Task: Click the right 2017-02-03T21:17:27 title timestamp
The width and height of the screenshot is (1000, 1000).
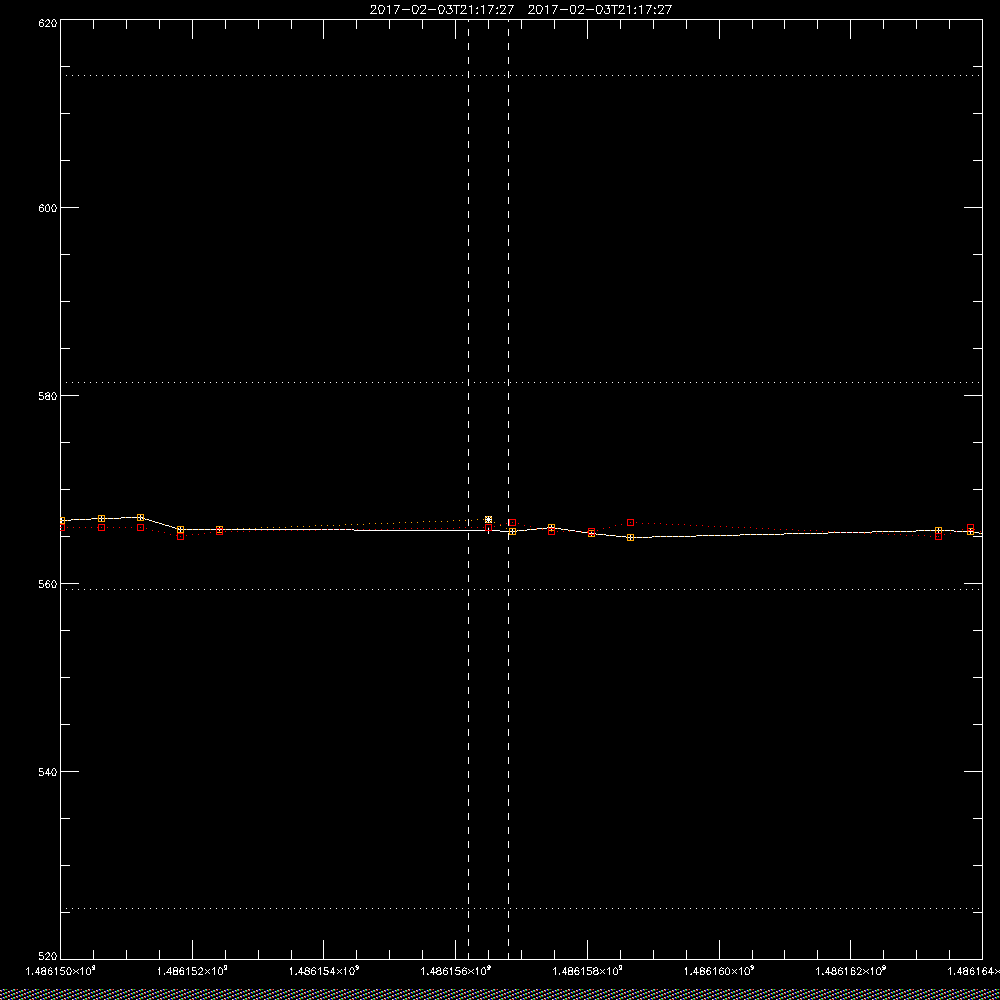Action: (600, 10)
